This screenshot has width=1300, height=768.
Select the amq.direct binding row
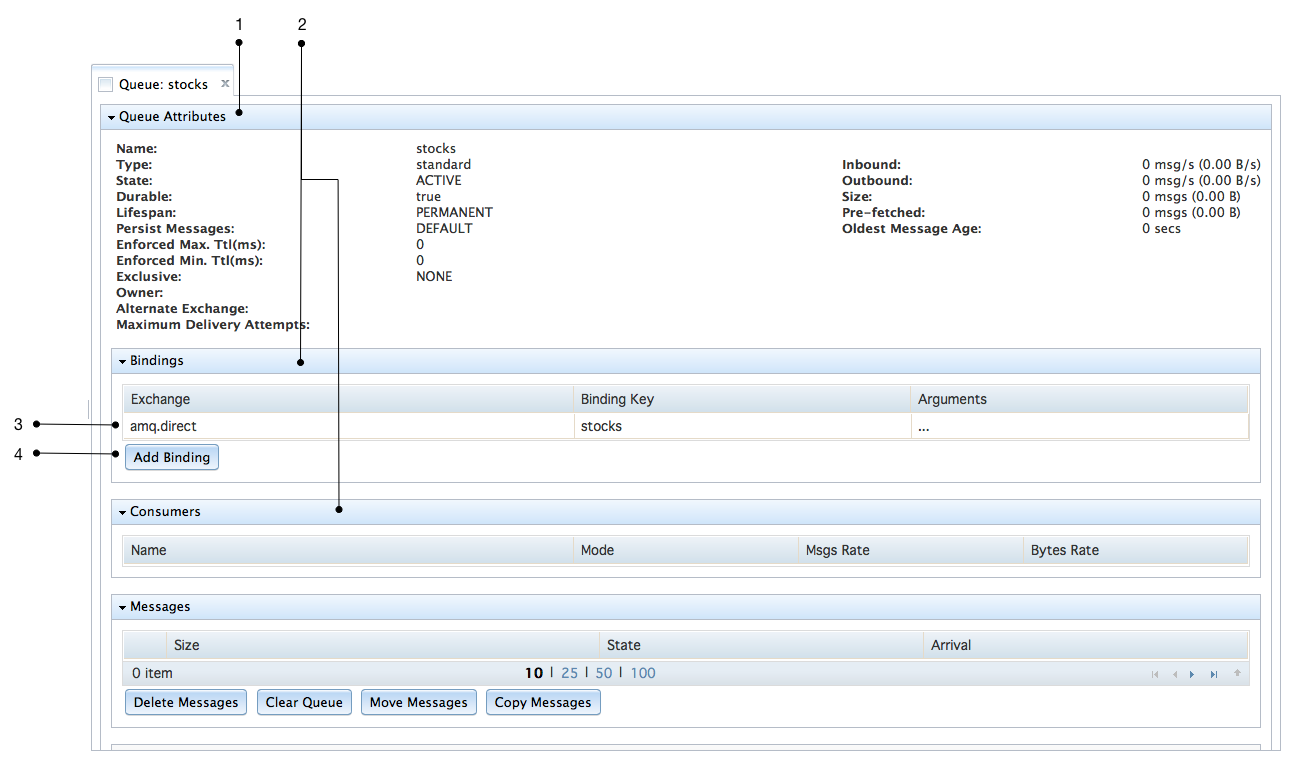(350, 426)
